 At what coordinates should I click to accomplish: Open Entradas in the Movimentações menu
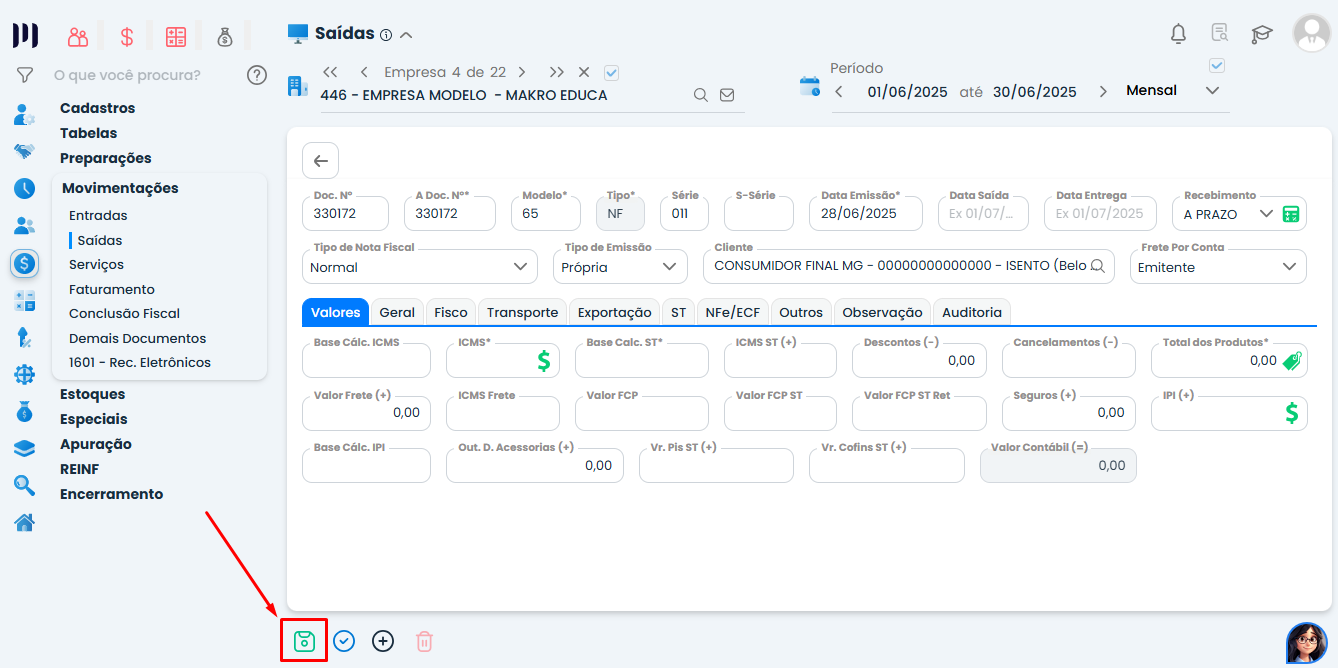click(98, 215)
